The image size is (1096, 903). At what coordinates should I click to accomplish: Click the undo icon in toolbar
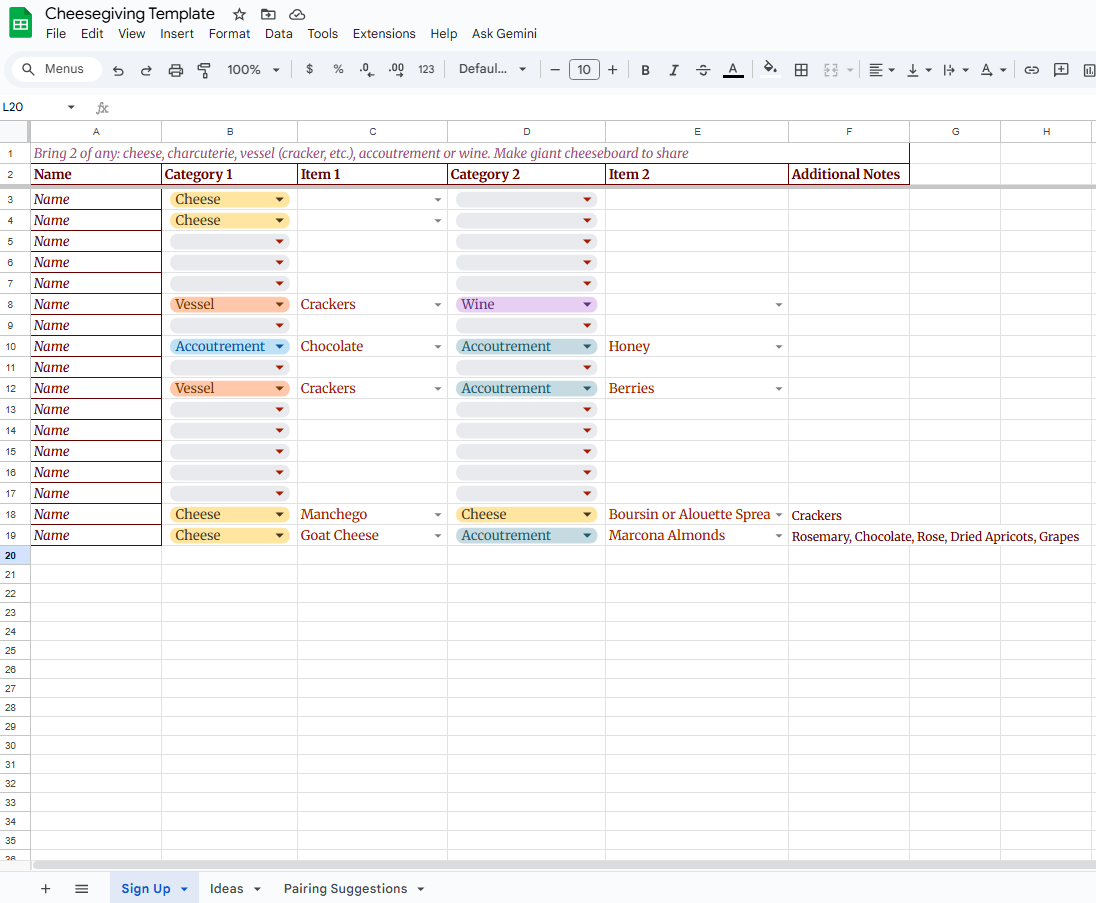pyautogui.click(x=118, y=70)
